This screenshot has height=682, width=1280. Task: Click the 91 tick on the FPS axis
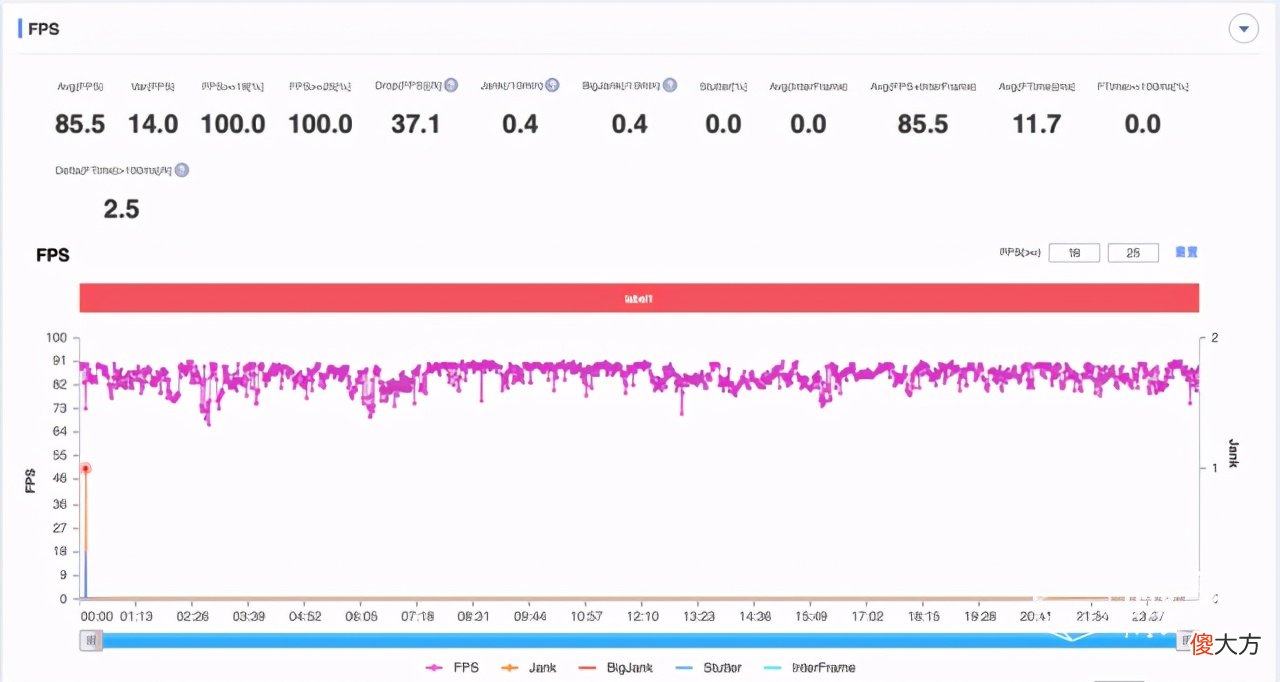click(x=60, y=361)
